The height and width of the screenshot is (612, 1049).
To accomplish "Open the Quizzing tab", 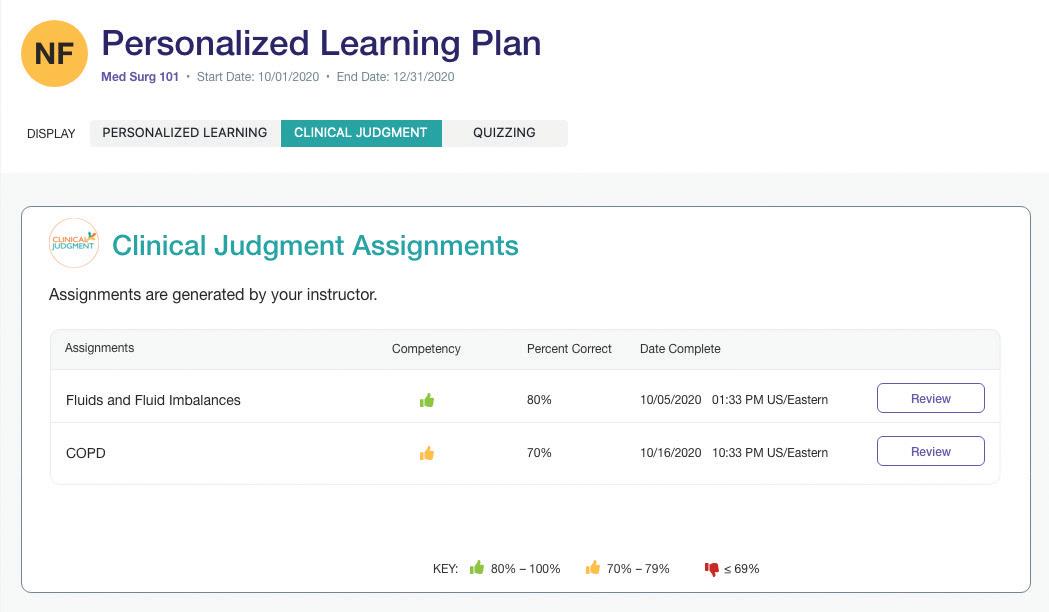I will point(504,133).
